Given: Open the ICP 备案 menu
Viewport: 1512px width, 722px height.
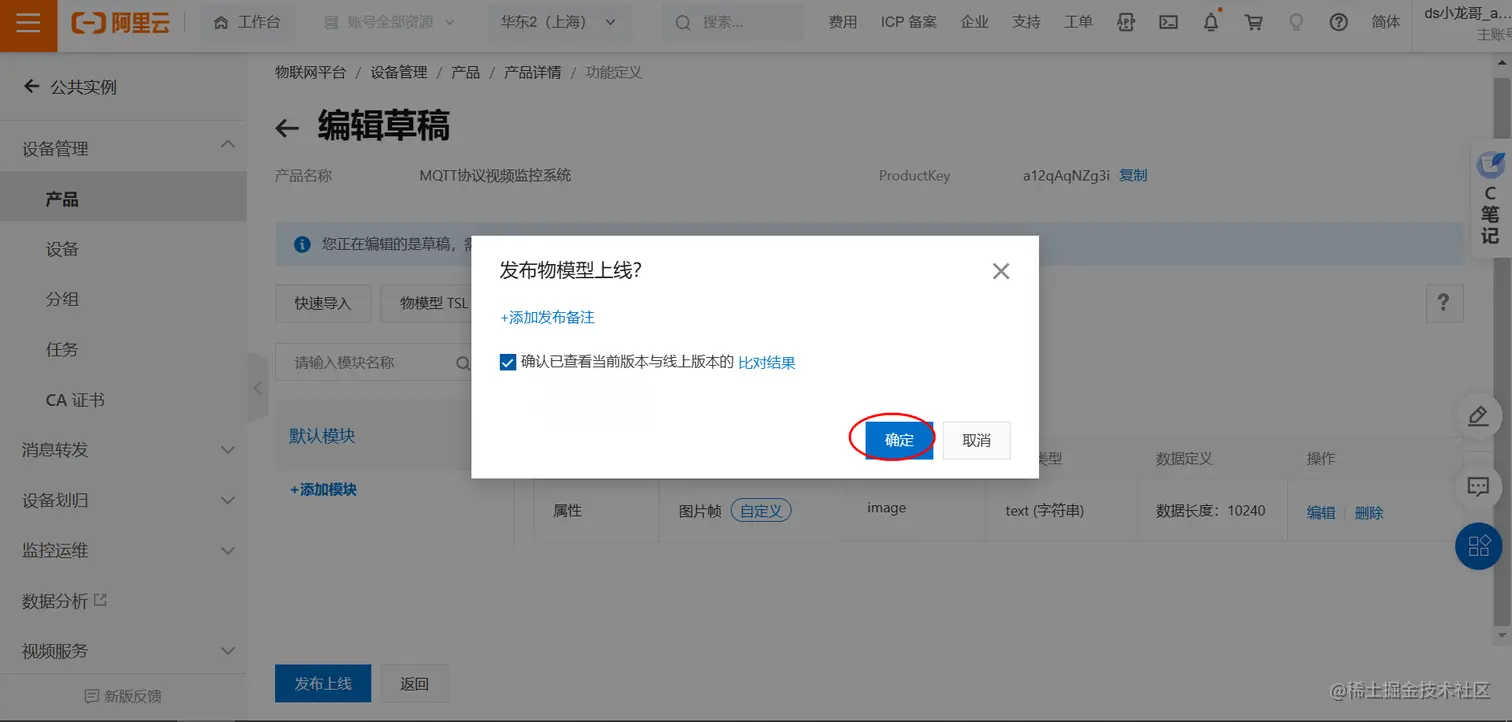Looking at the screenshot, I should point(909,22).
